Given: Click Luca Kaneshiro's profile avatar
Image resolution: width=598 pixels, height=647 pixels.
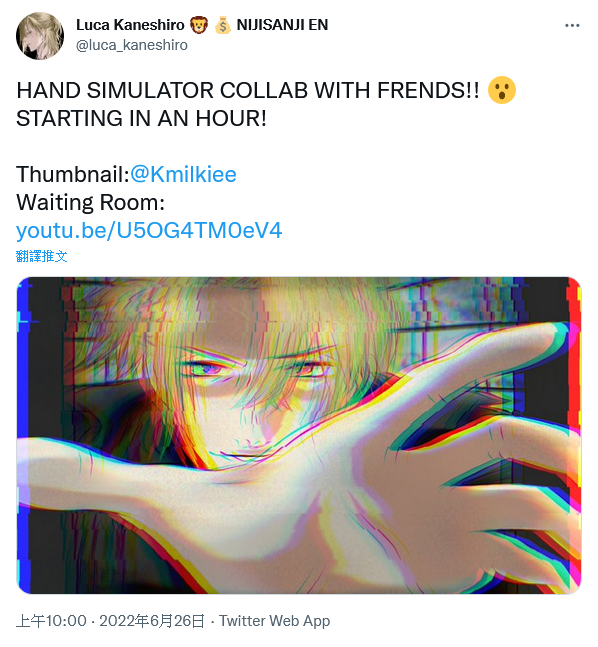Looking at the screenshot, I should click(x=40, y=36).
